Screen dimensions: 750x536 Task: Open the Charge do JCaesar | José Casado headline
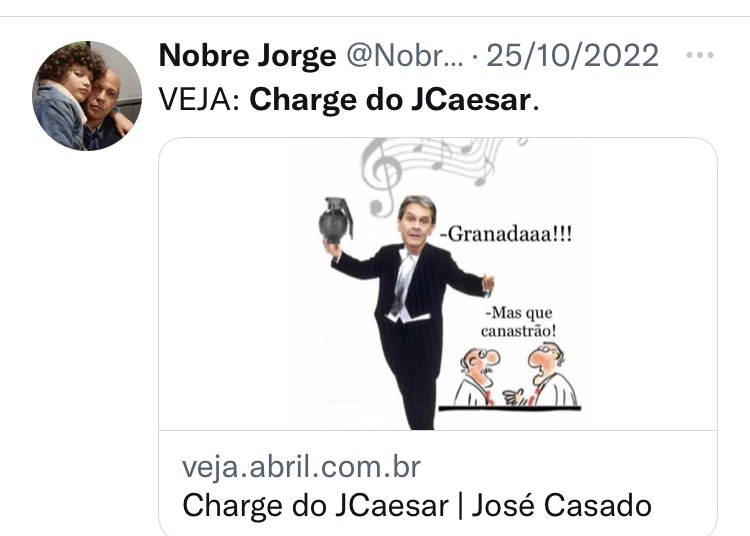click(x=417, y=505)
